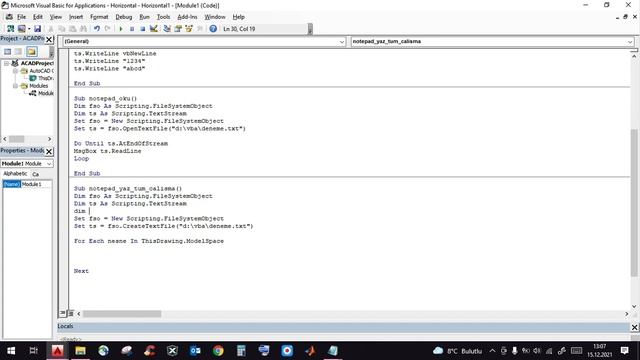Click the Project pane horizontal scrollbar thumb
Viewport: 640px width, 360px height.
tap(17, 139)
